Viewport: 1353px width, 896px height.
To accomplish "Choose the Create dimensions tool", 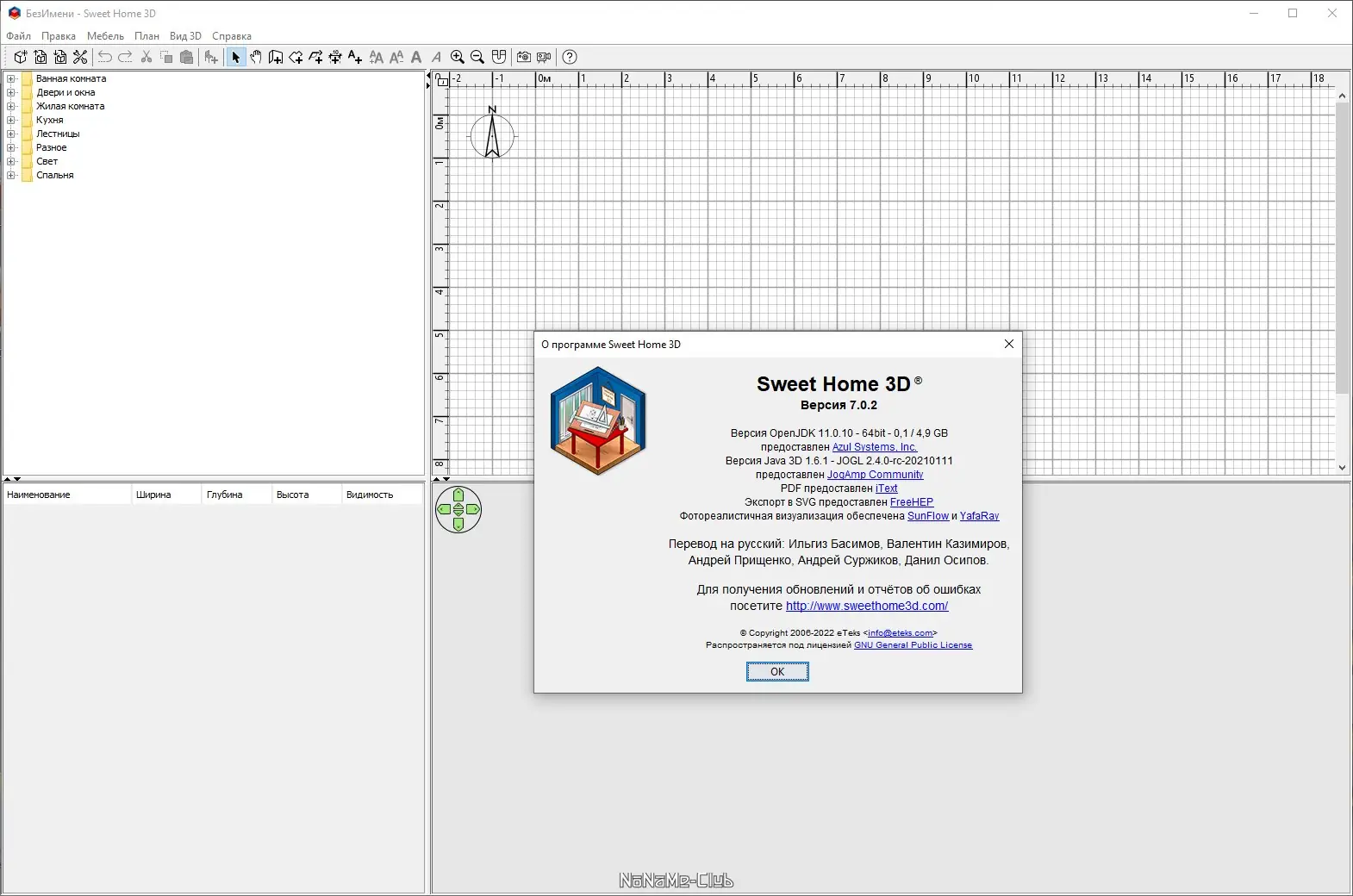I will pos(335,57).
